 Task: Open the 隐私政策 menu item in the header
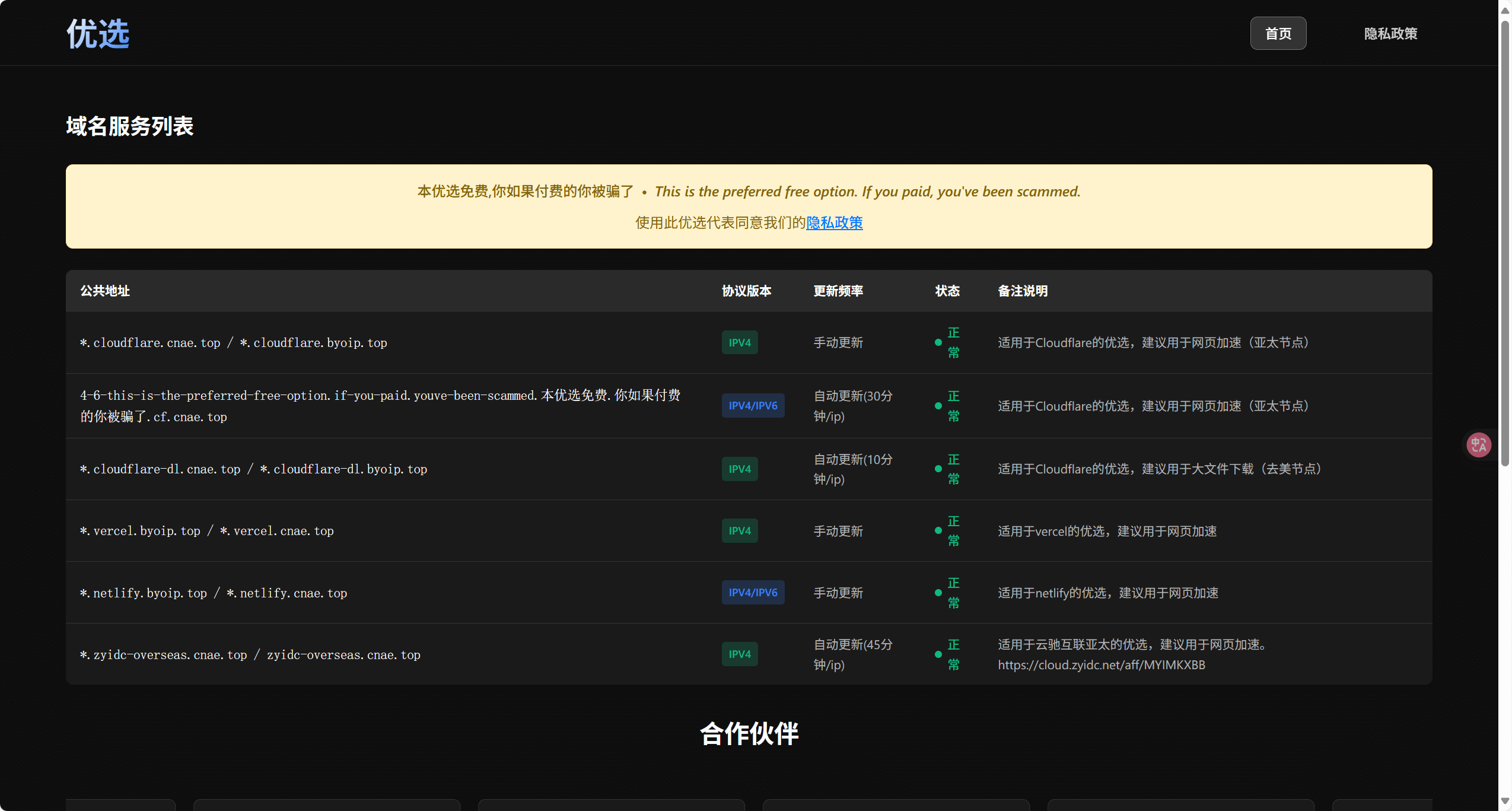[x=1390, y=33]
